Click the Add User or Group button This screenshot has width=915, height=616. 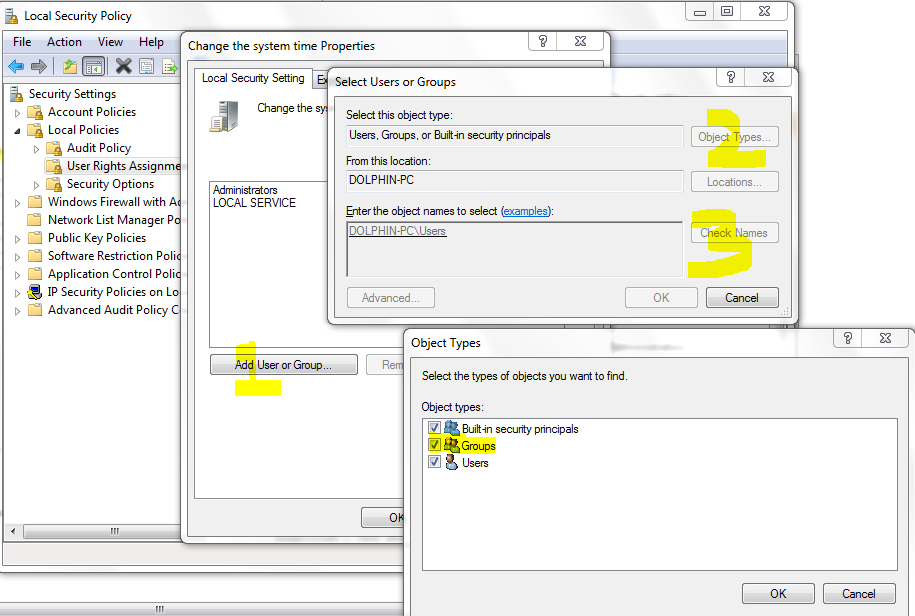(283, 364)
